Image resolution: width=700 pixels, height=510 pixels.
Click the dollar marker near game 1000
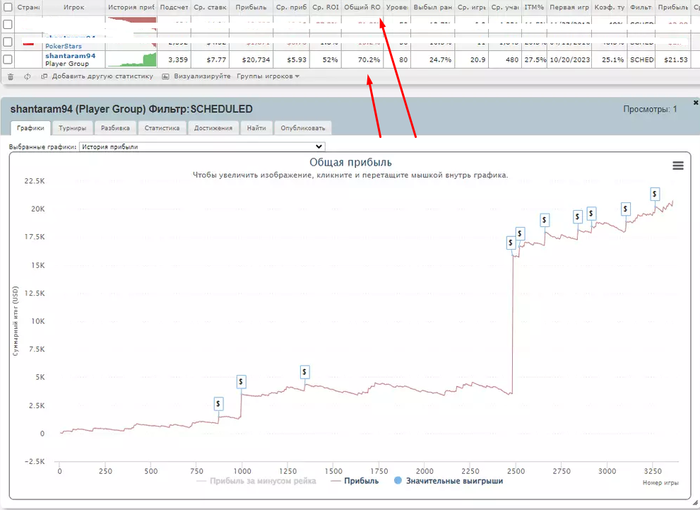coord(241,381)
